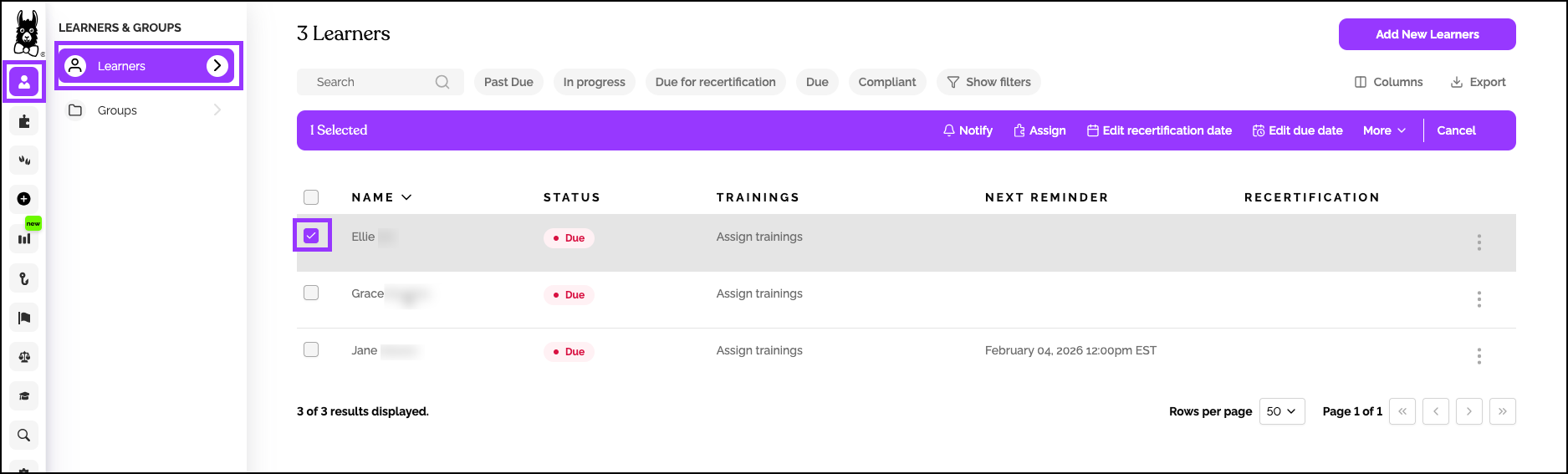
Task: Open the Columns settings
Action: [x=1388, y=82]
